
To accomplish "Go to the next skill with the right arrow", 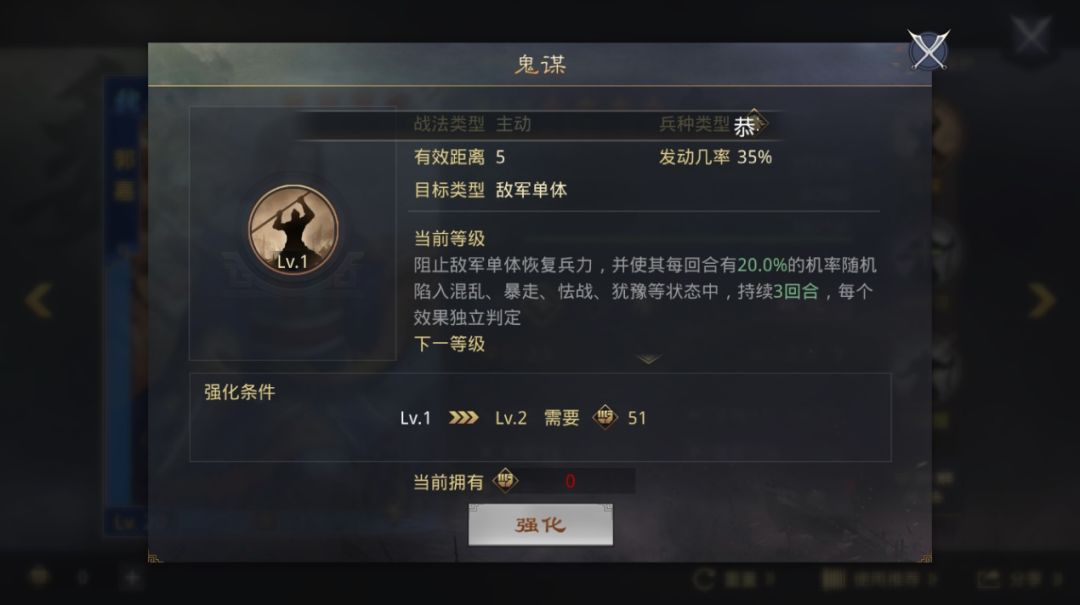I will pos(1041,301).
